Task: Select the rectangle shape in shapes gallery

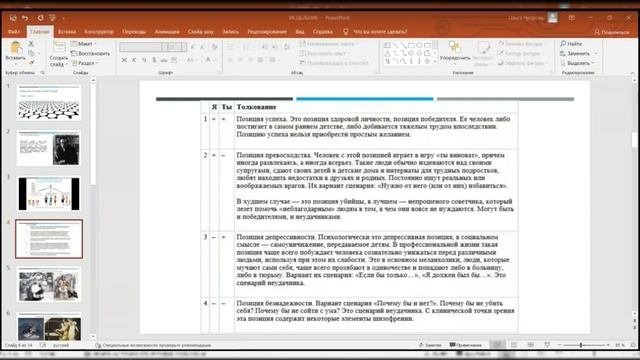Action: point(411,45)
